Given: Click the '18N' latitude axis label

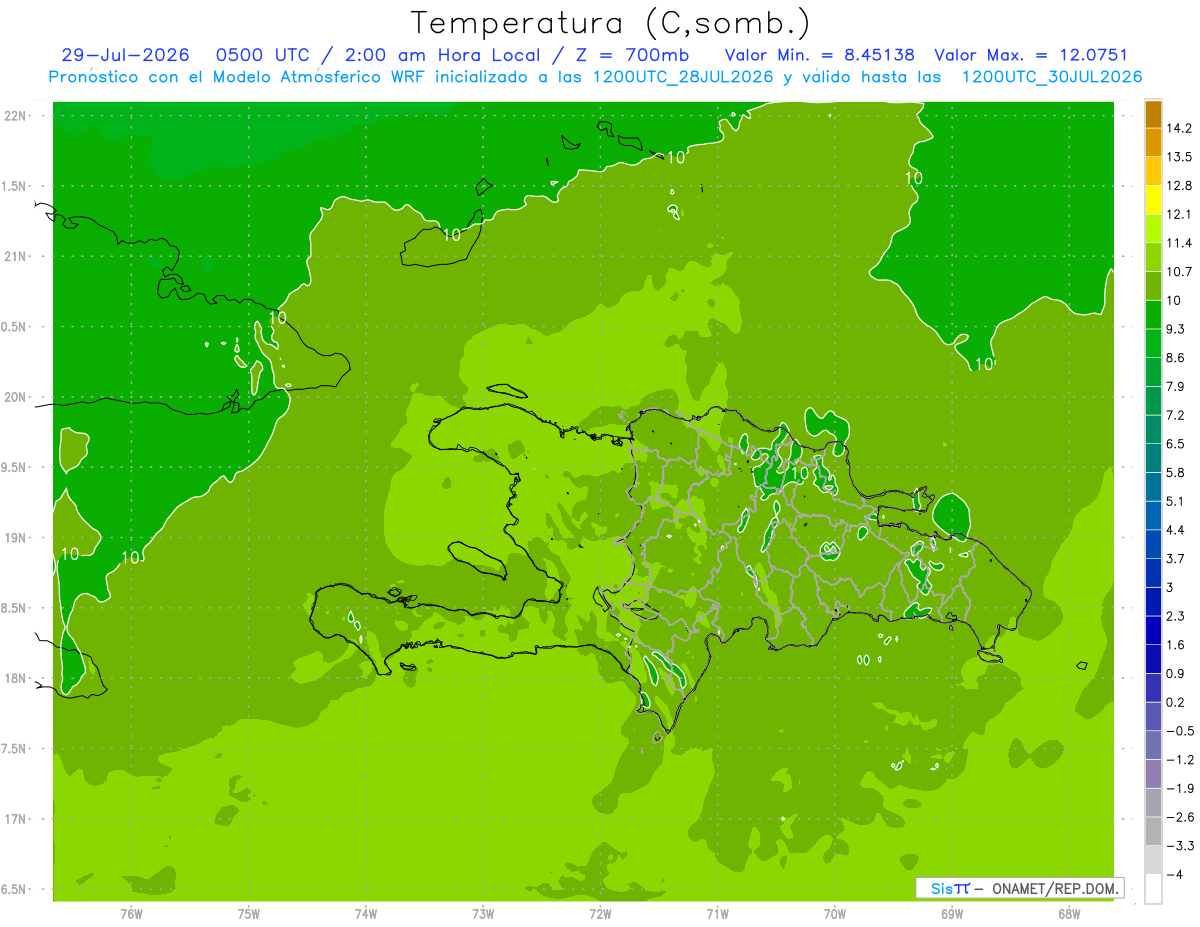Looking at the screenshot, I should [16, 679].
